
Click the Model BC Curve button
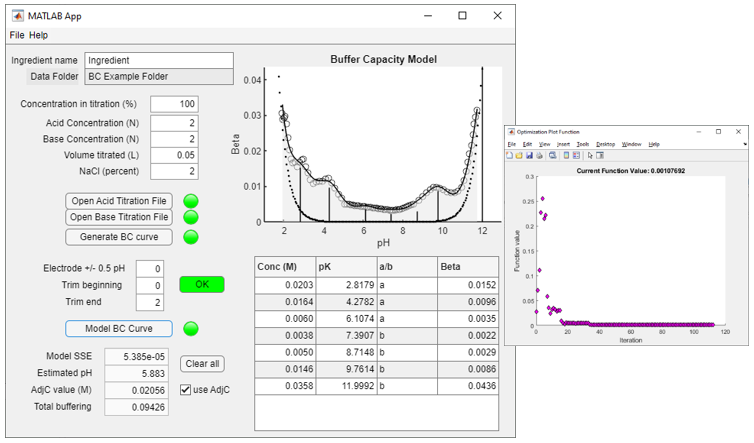pyautogui.click(x=119, y=328)
